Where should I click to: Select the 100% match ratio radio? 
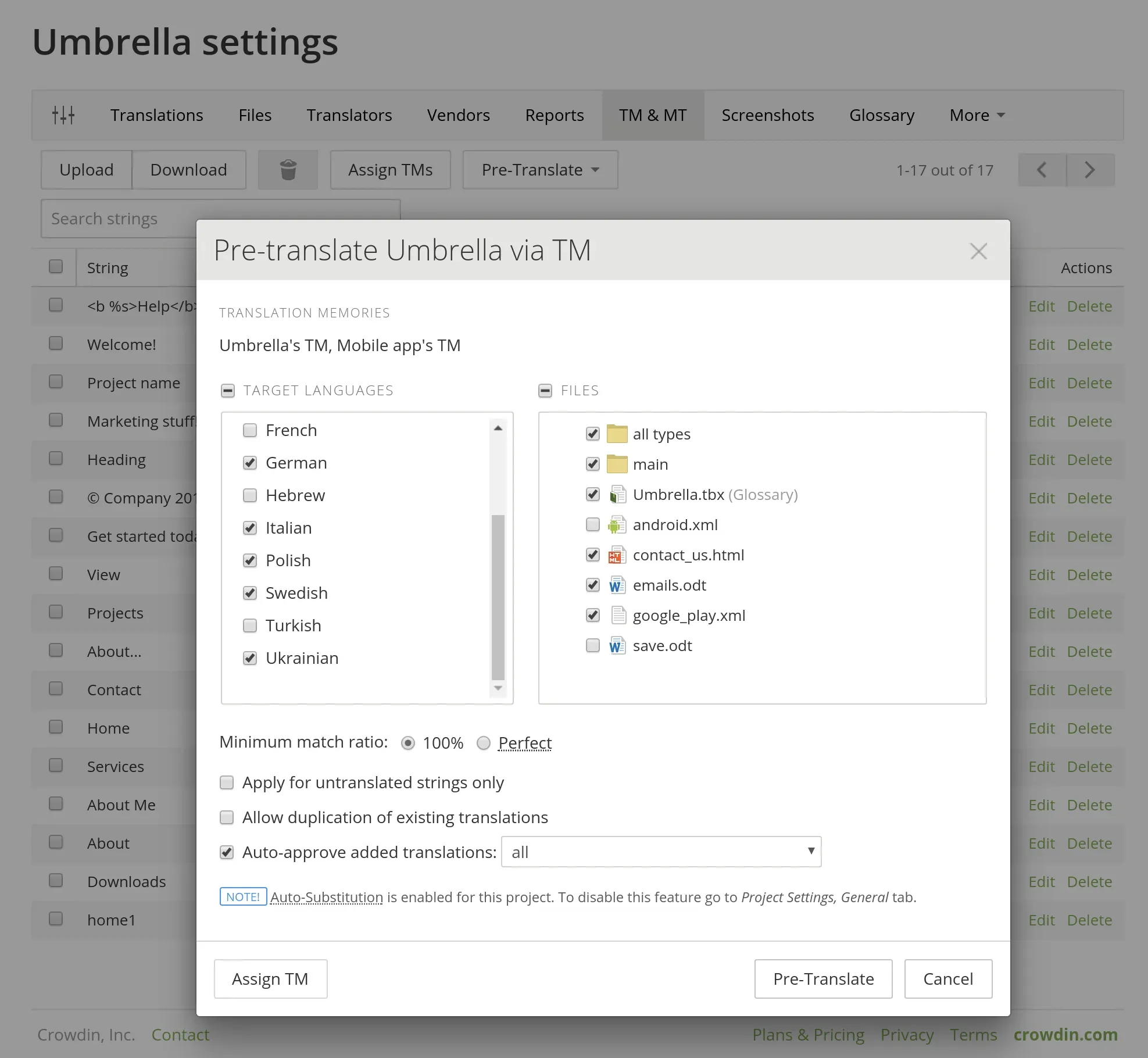408,743
